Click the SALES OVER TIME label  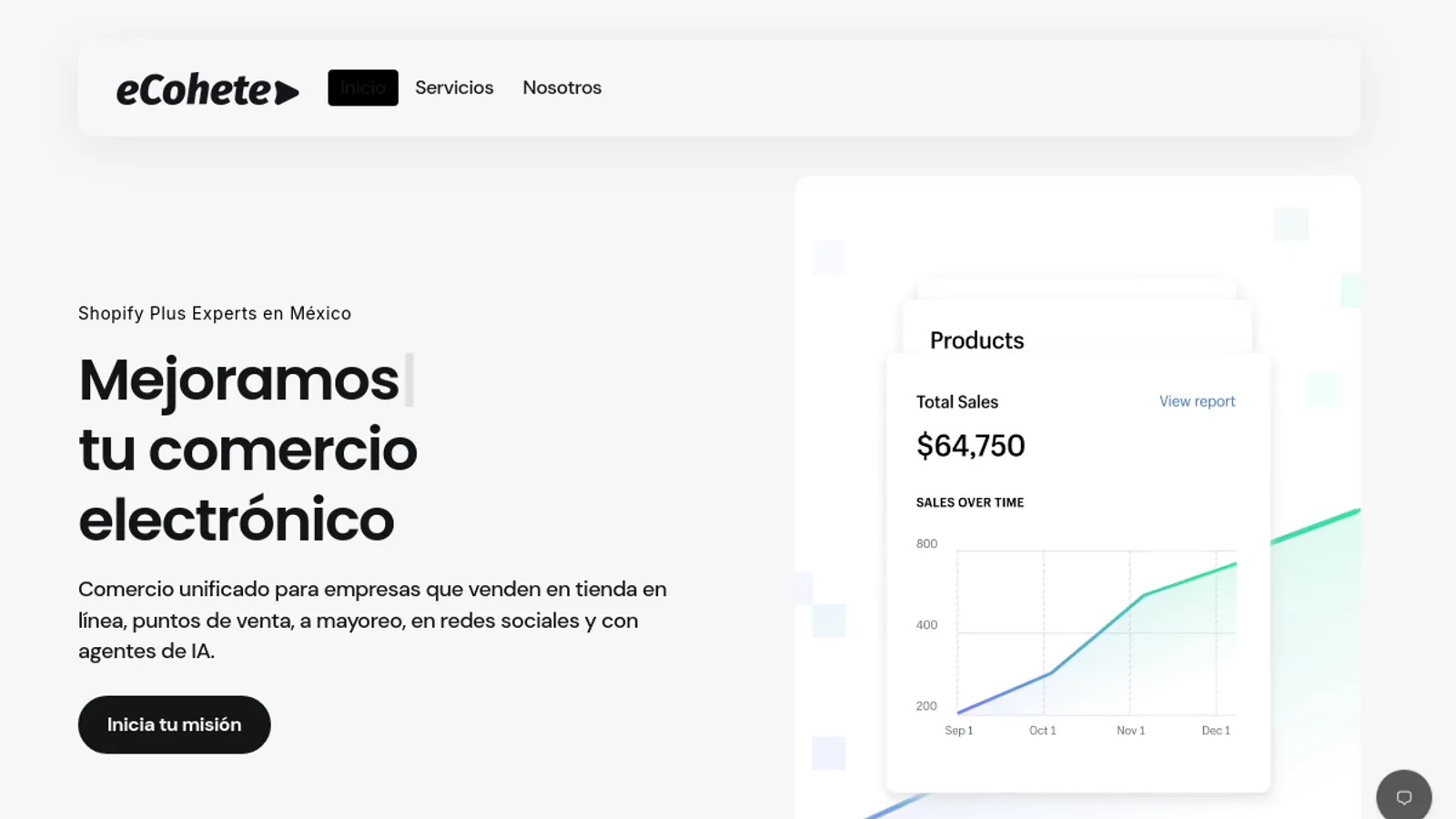[969, 502]
